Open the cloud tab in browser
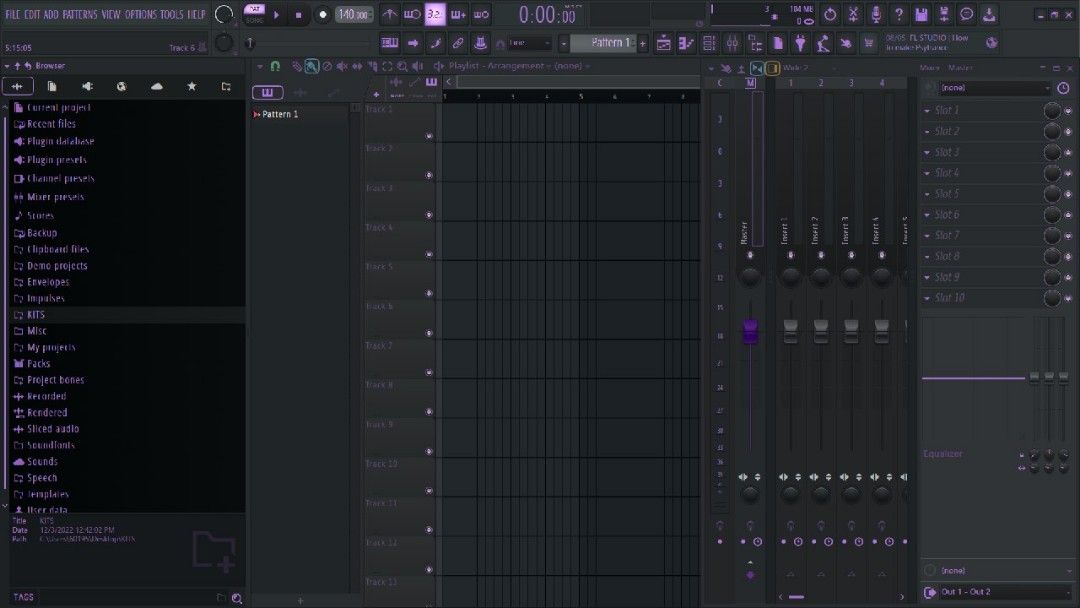The width and height of the screenshot is (1080, 608). (157, 87)
